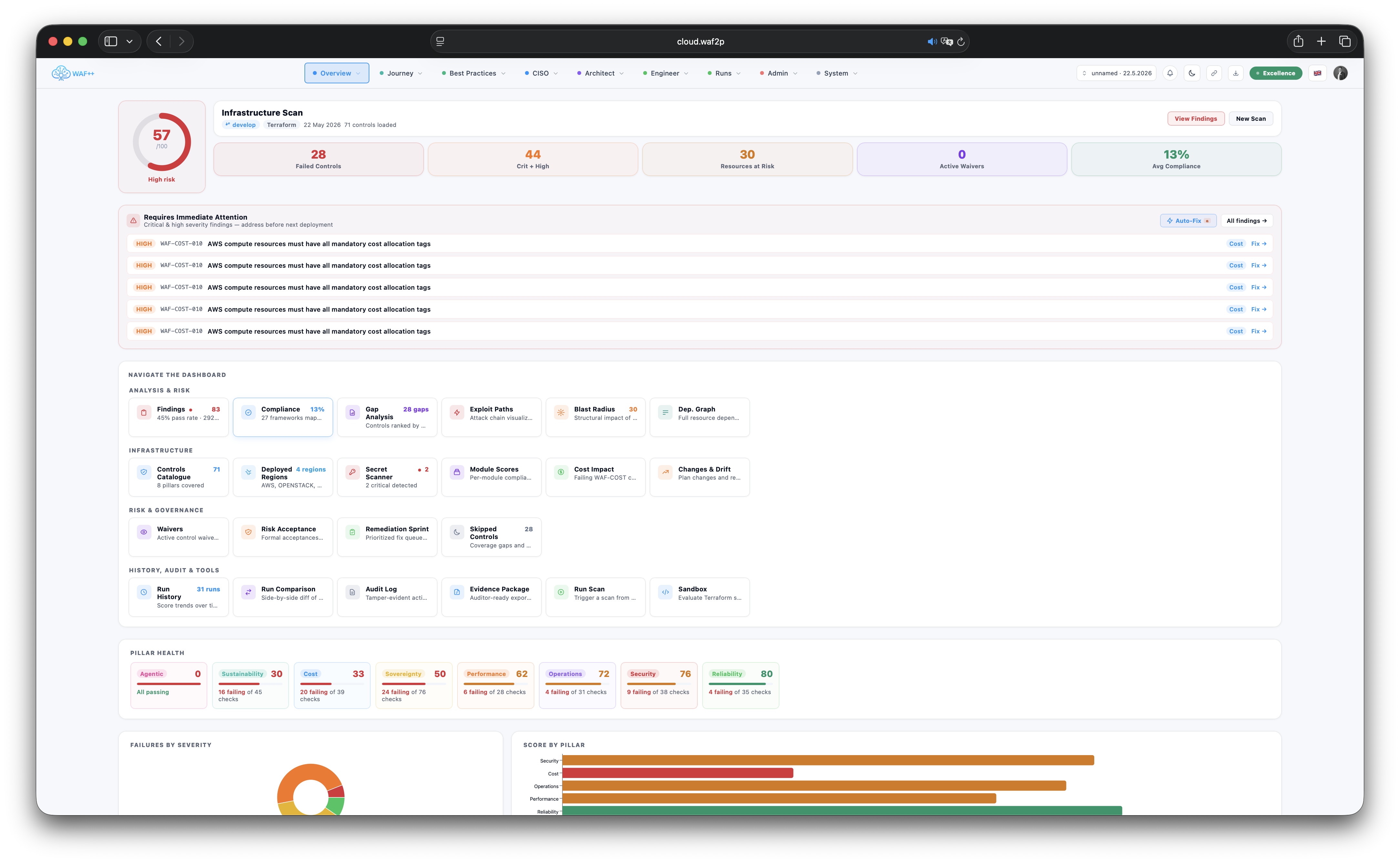This screenshot has height=863, width=1400.
Task: Expand the Engineer nav dropdown
Action: point(666,73)
